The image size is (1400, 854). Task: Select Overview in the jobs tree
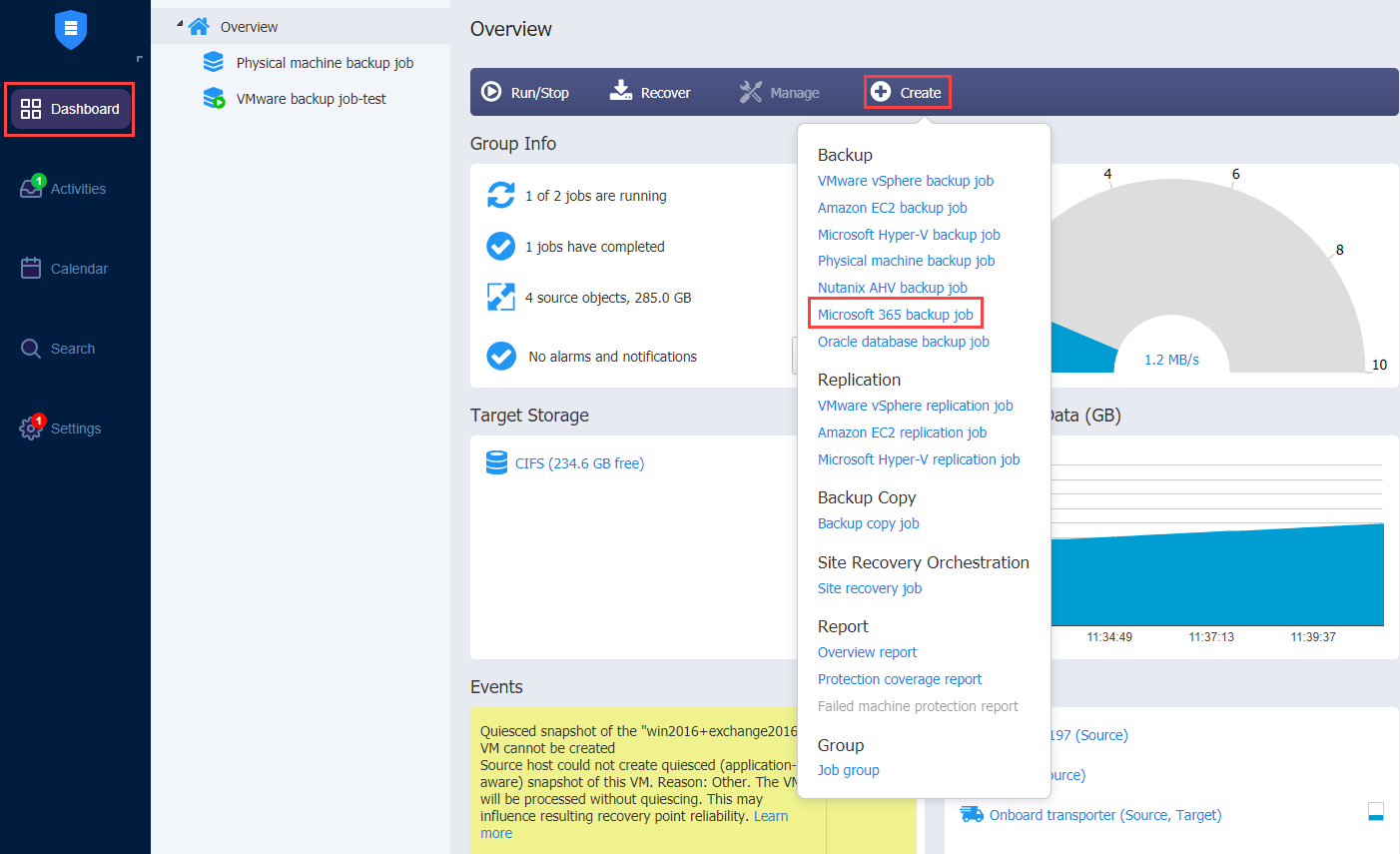coord(249,27)
